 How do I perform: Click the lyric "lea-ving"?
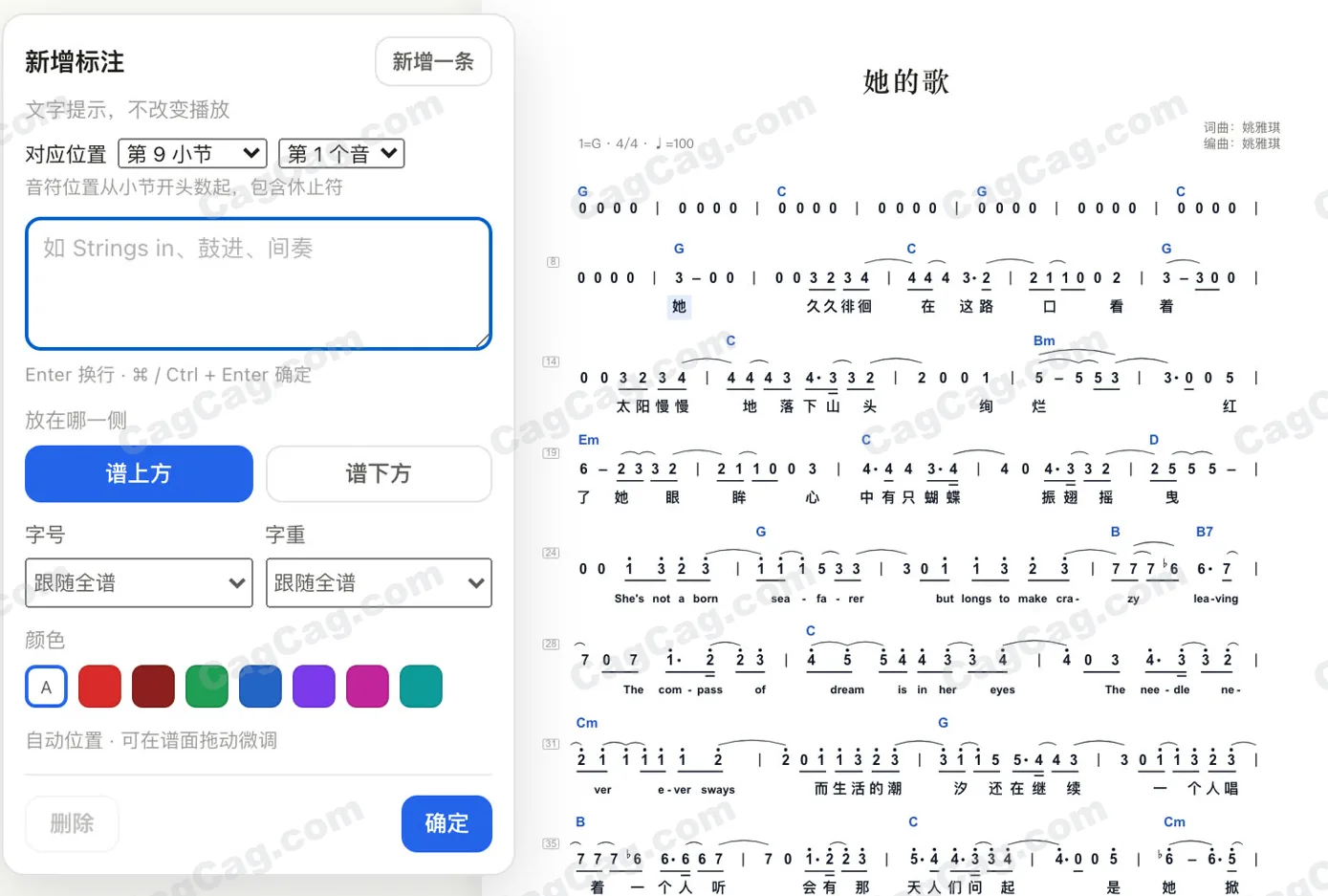click(1215, 599)
